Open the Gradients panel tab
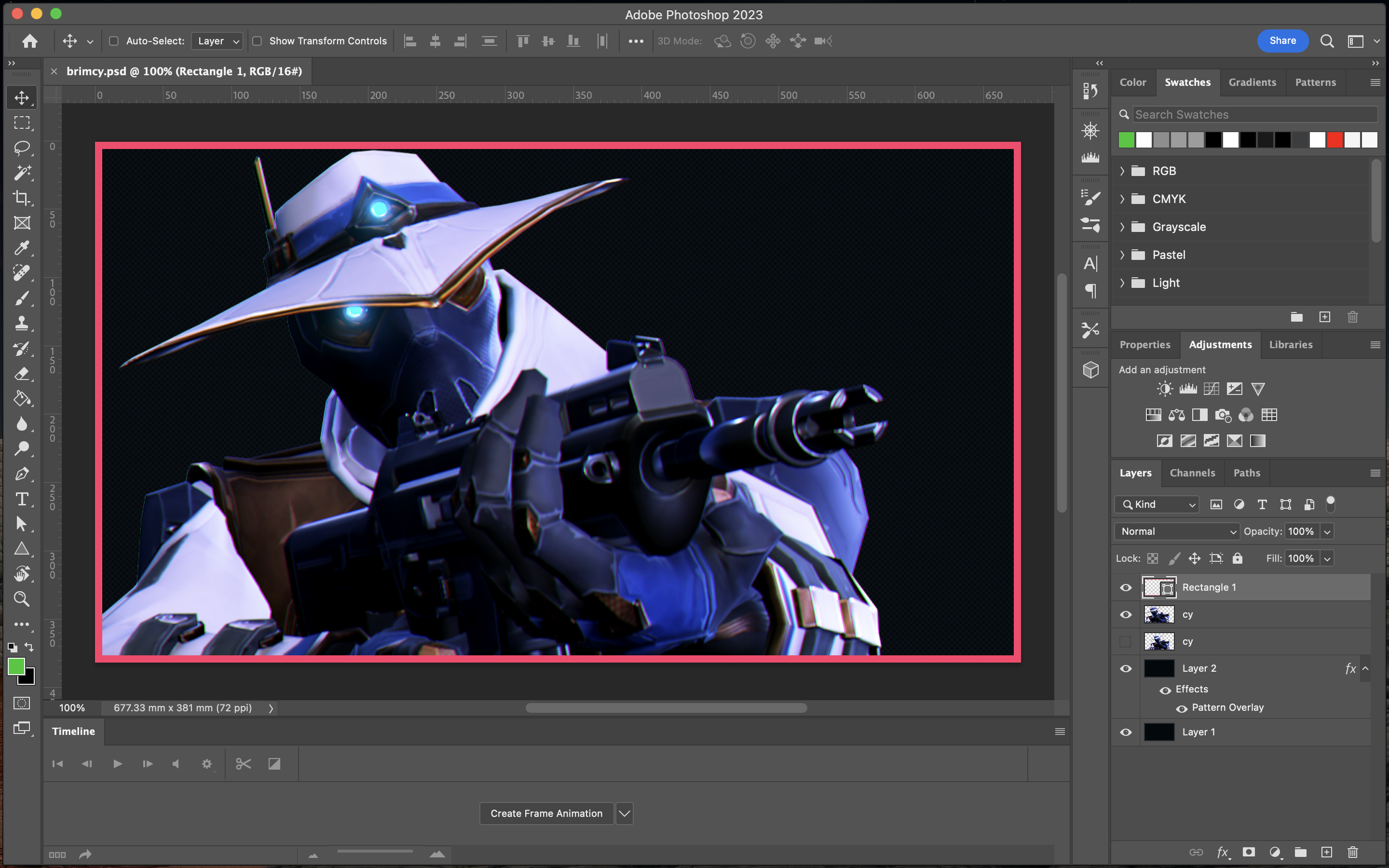1389x868 pixels. (x=1252, y=82)
